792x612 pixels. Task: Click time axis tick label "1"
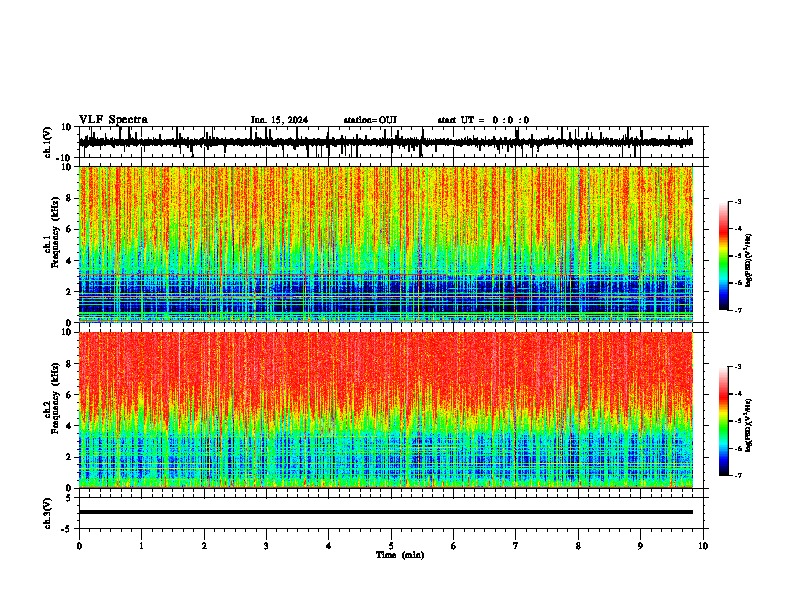[x=141, y=546]
